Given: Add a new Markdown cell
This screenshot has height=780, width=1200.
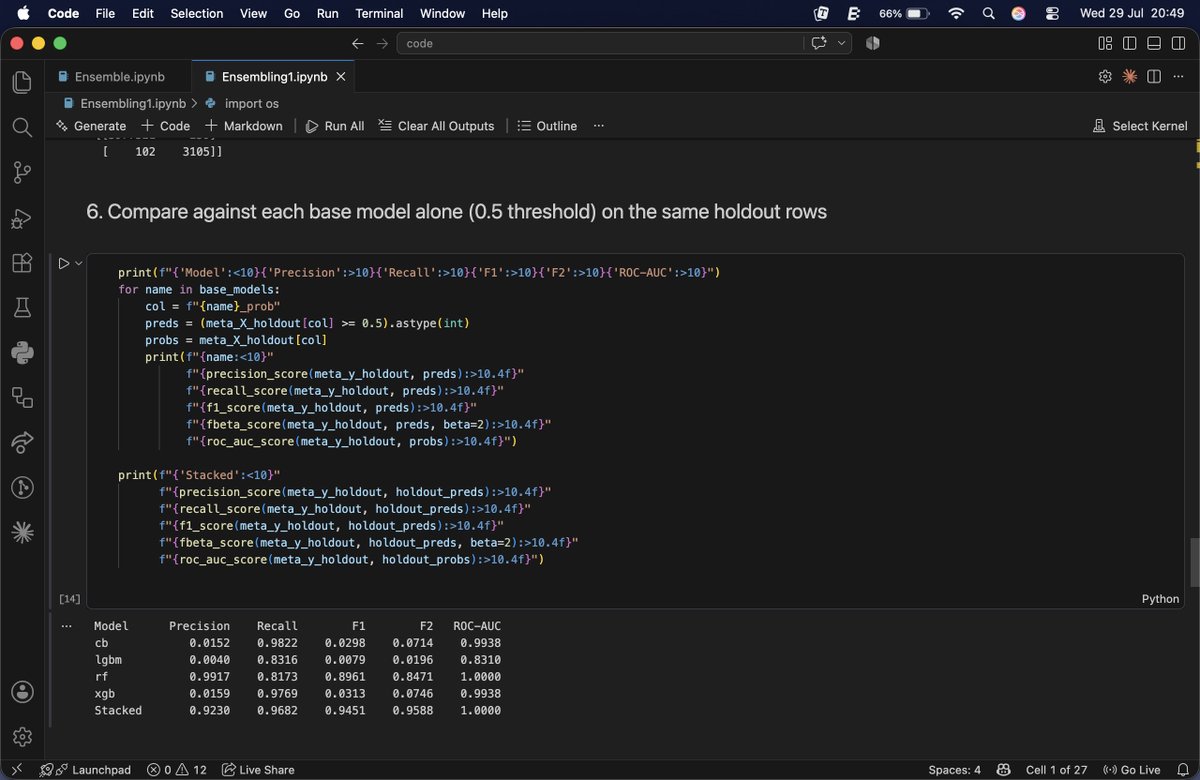Looking at the screenshot, I should coord(244,126).
